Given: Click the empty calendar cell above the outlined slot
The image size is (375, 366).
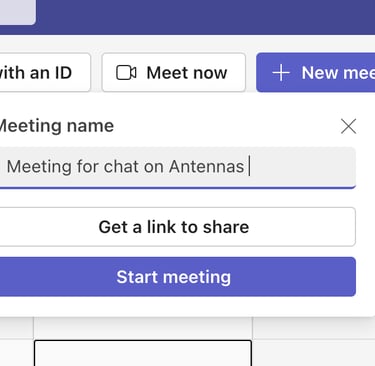Looking at the screenshot, I should (x=143, y=328).
